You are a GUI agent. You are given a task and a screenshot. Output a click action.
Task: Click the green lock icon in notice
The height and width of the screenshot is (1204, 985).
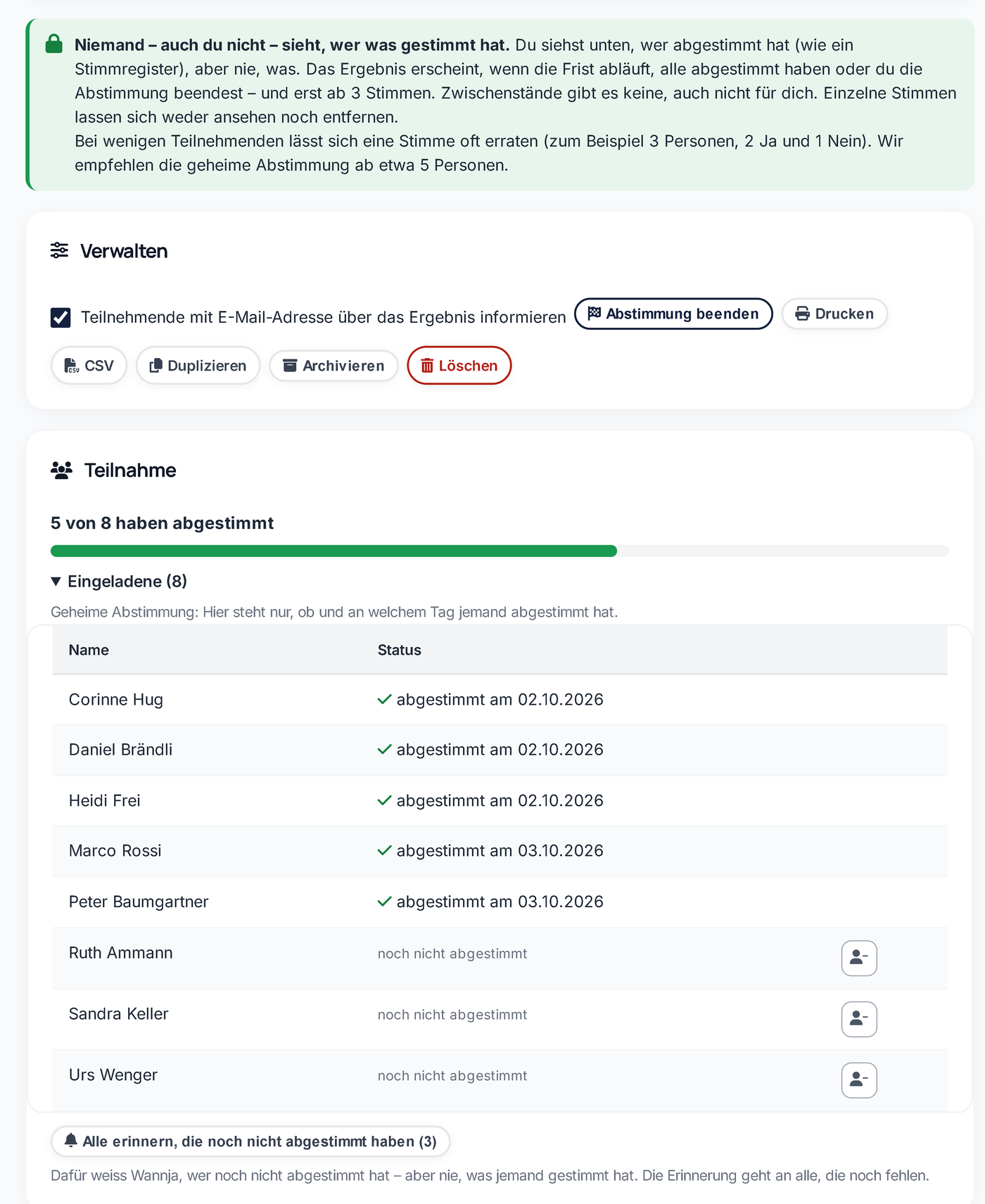(54, 44)
